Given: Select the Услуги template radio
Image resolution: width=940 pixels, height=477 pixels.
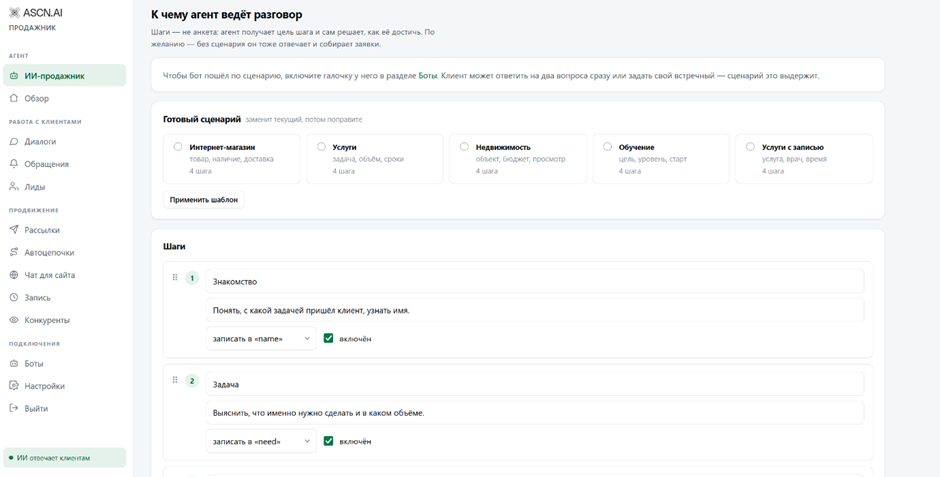Looking at the screenshot, I should coord(321,147).
